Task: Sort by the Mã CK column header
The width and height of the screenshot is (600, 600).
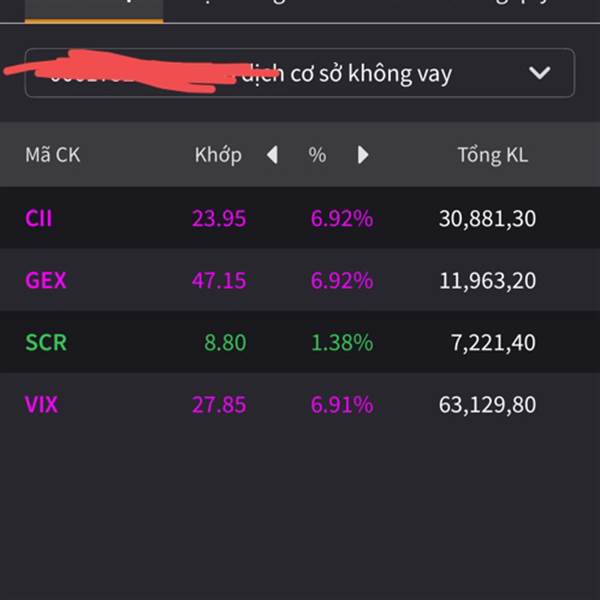Action: pos(52,155)
